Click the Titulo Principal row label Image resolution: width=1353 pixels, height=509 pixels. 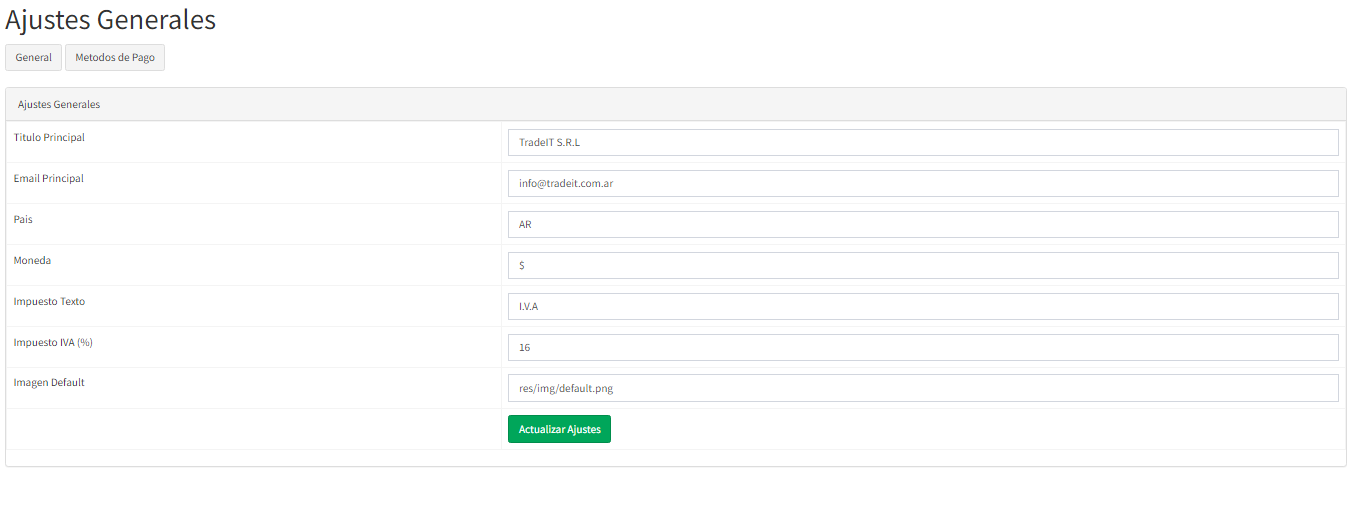(49, 138)
